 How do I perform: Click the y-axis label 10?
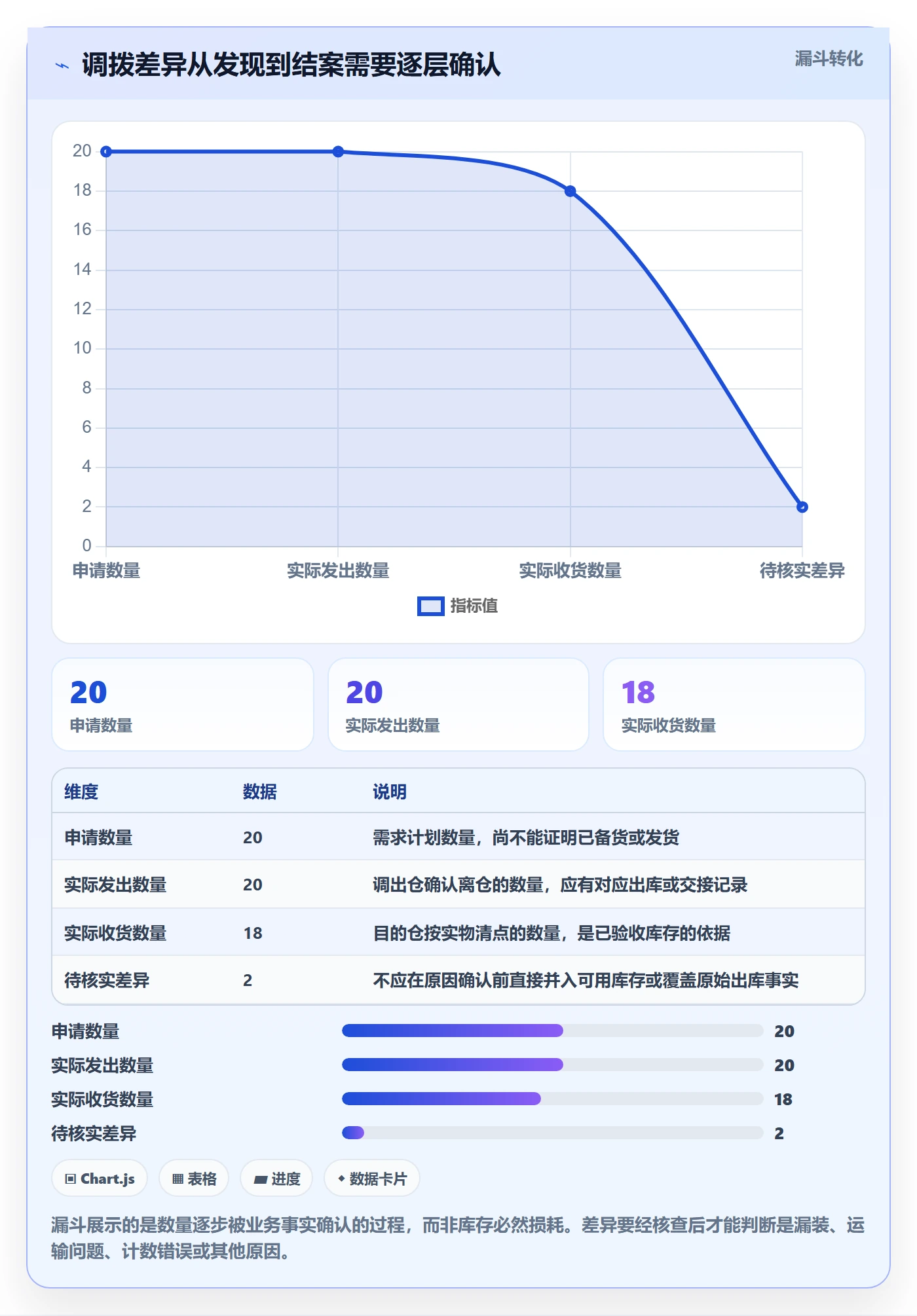coord(83,348)
